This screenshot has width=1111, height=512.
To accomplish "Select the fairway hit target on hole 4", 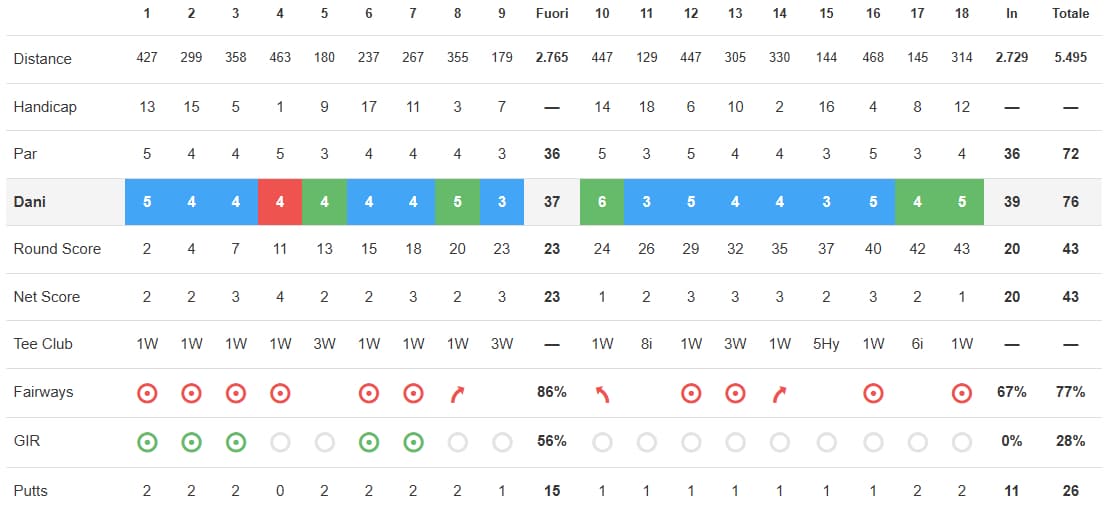I will point(280,393).
